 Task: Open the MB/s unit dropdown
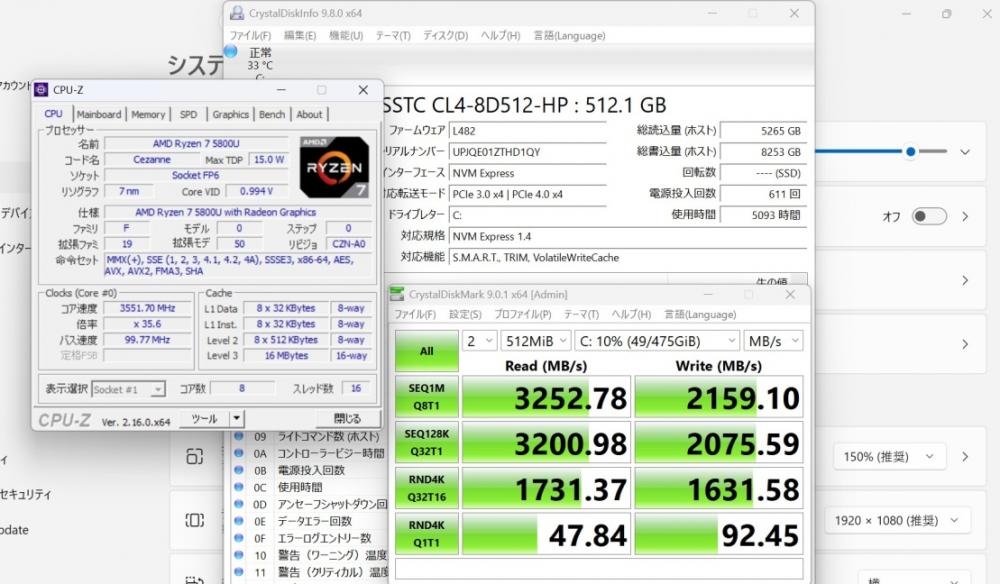(773, 341)
